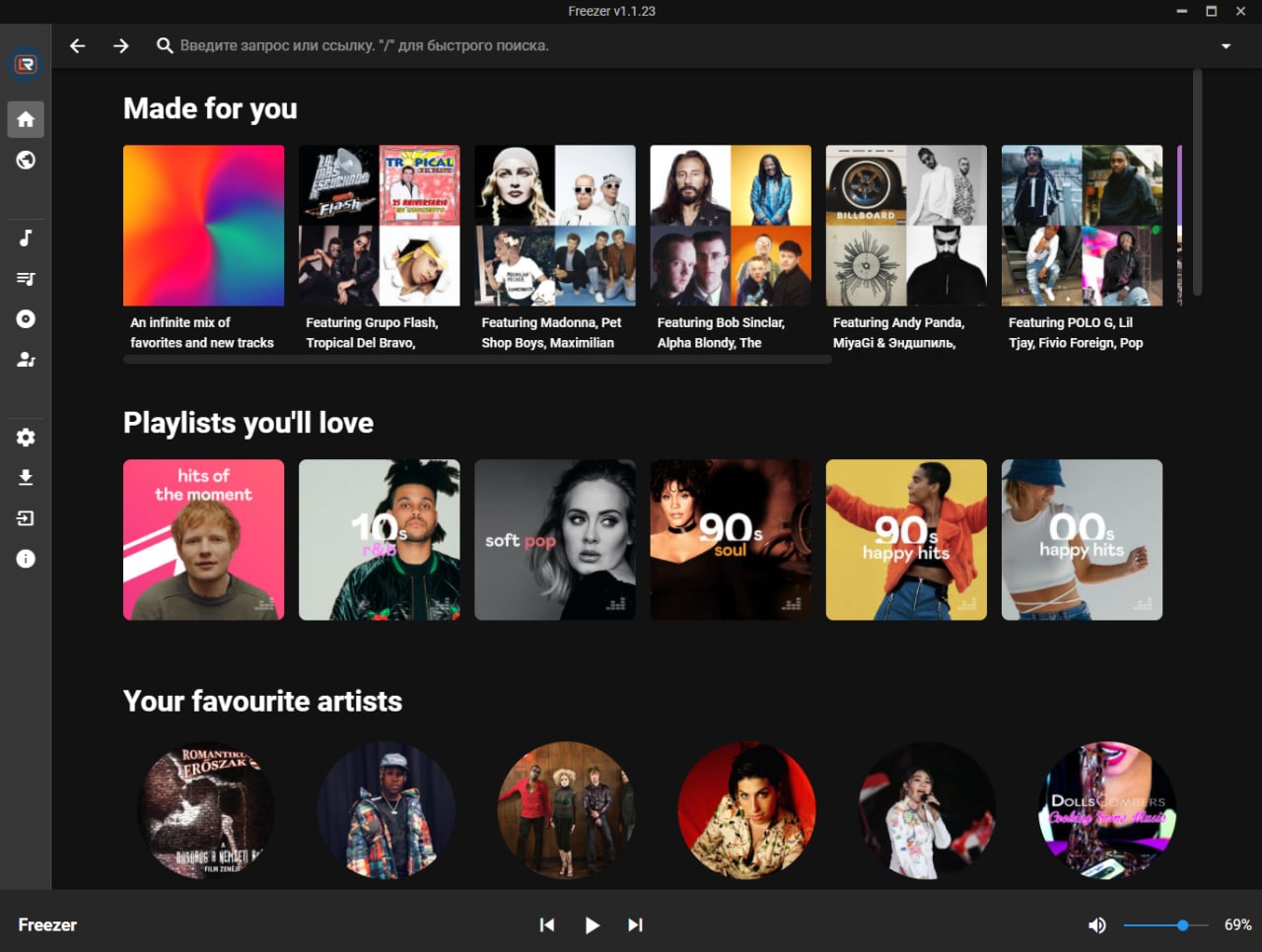Click the Freezer label in player bar
Viewport: 1262px width, 952px height.
tap(47, 925)
